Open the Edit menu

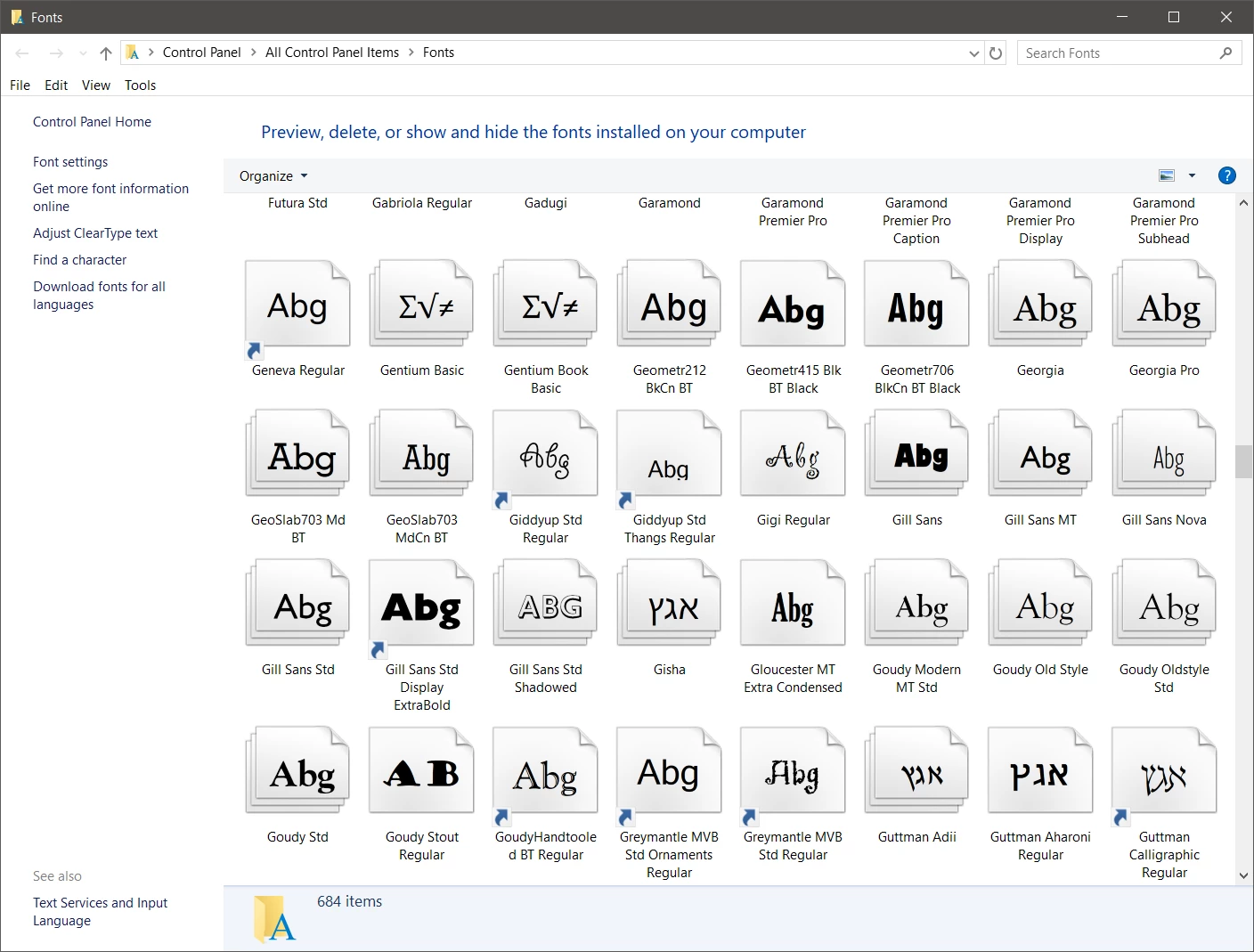pos(56,85)
